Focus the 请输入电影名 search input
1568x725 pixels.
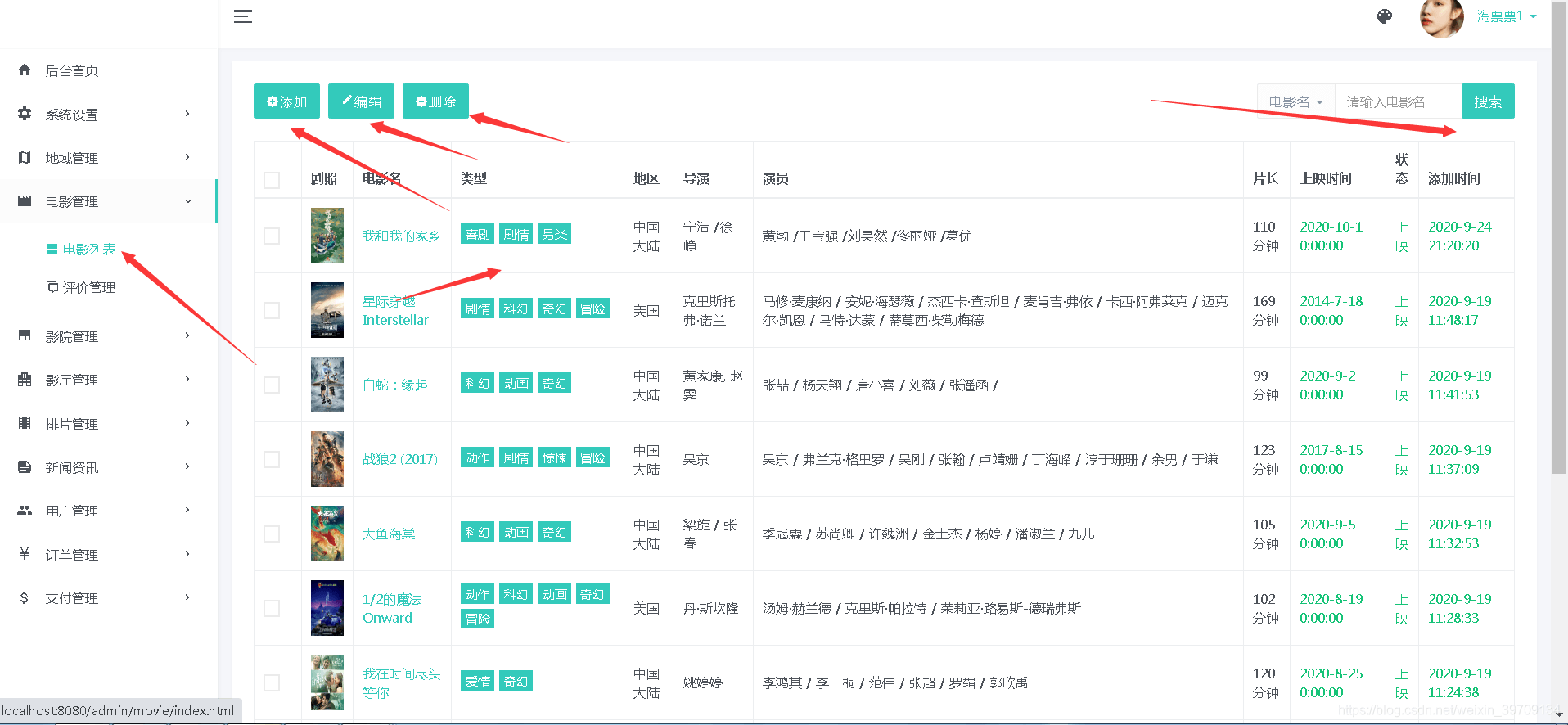coord(1399,101)
